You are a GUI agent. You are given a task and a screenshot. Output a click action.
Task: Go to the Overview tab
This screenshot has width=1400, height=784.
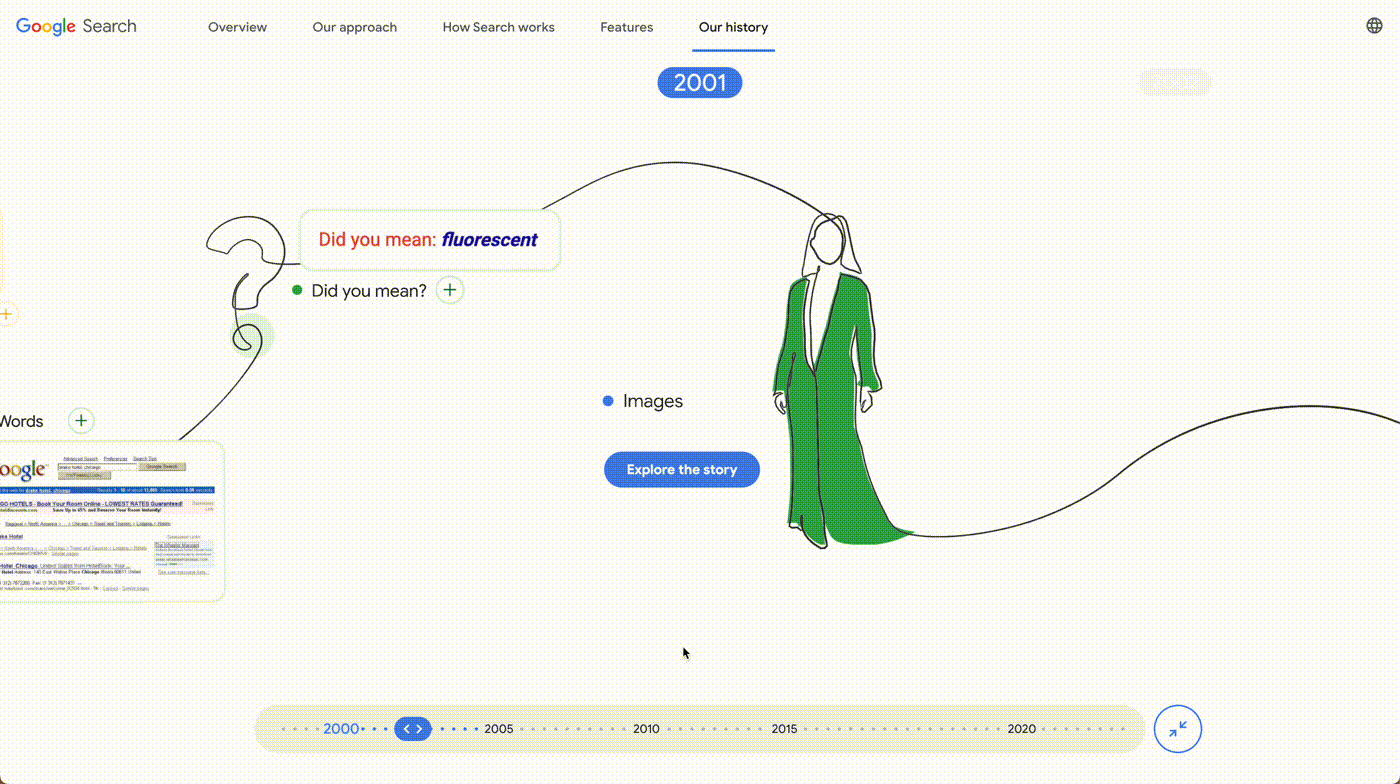click(237, 27)
